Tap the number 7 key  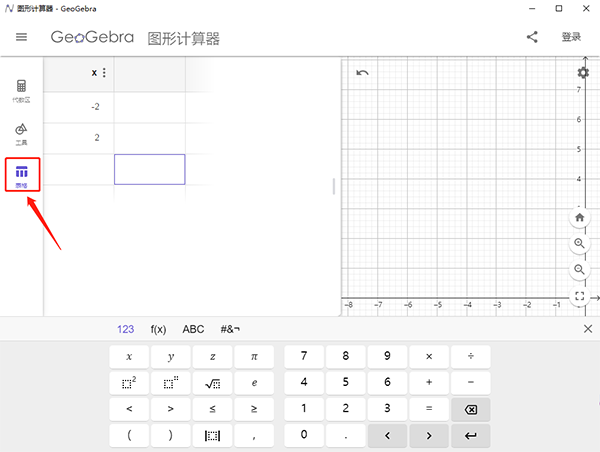click(x=304, y=357)
